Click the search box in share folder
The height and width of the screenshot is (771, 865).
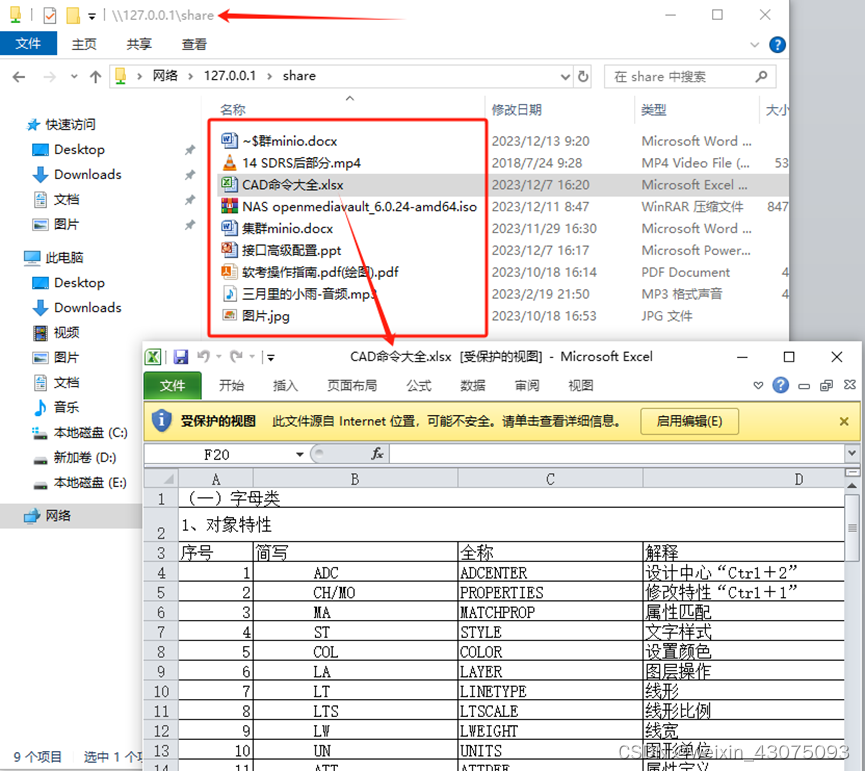click(690, 77)
